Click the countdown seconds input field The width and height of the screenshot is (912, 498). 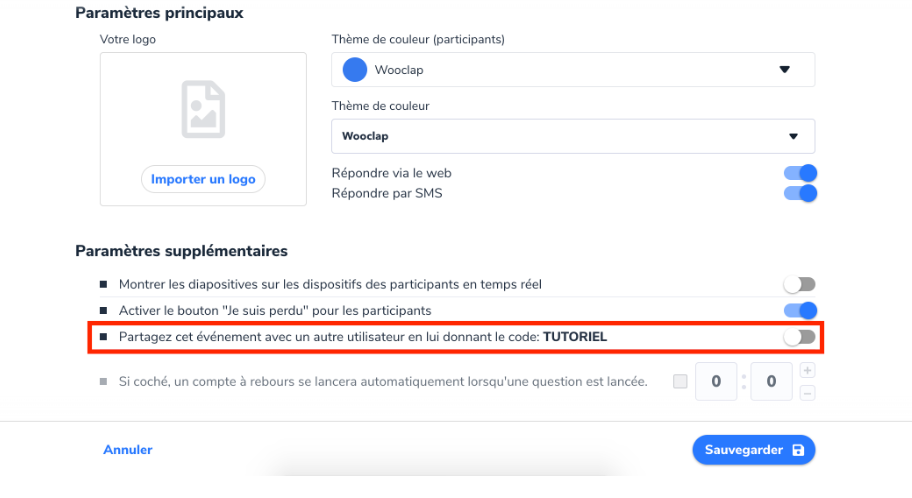click(771, 382)
